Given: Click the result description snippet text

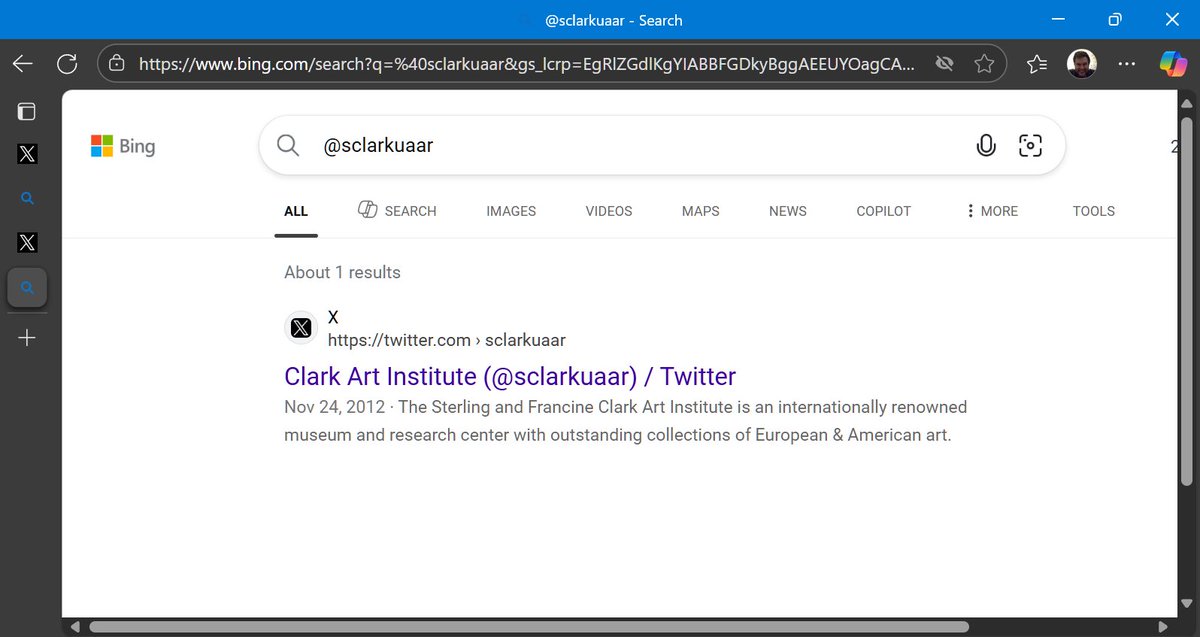Looking at the screenshot, I should coord(626,422).
